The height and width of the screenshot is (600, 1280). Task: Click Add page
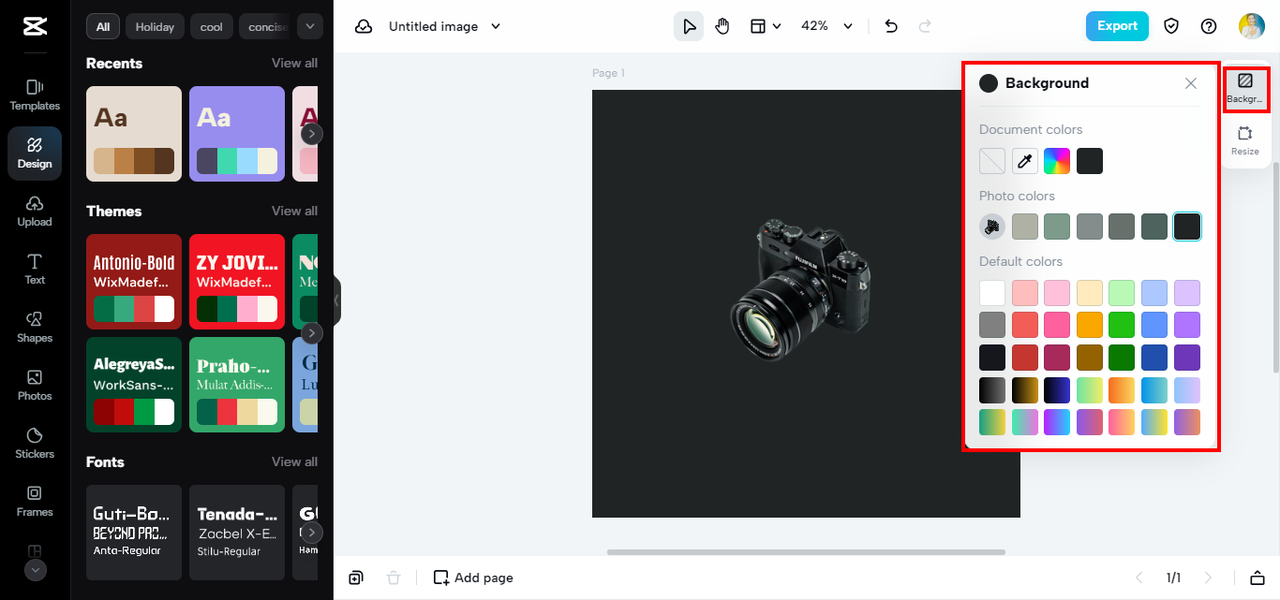click(473, 578)
